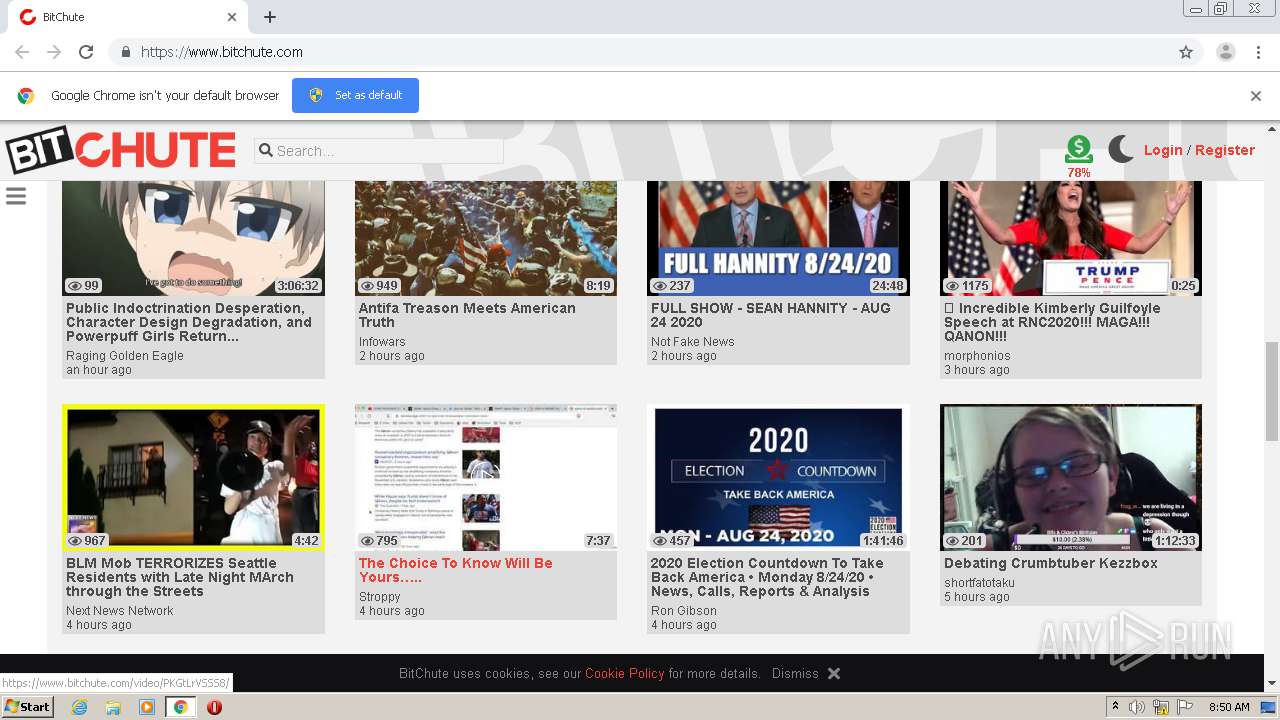The width and height of the screenshot is (1280, 720).
Task: Click the volume speaker tray icon
Action: [1137, 707]
